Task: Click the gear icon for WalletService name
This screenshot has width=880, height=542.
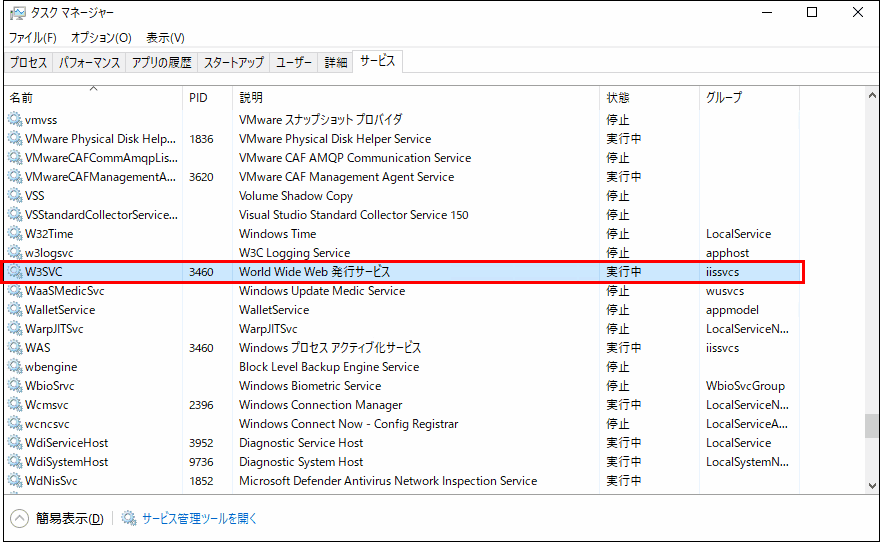Action: (15, 310)
